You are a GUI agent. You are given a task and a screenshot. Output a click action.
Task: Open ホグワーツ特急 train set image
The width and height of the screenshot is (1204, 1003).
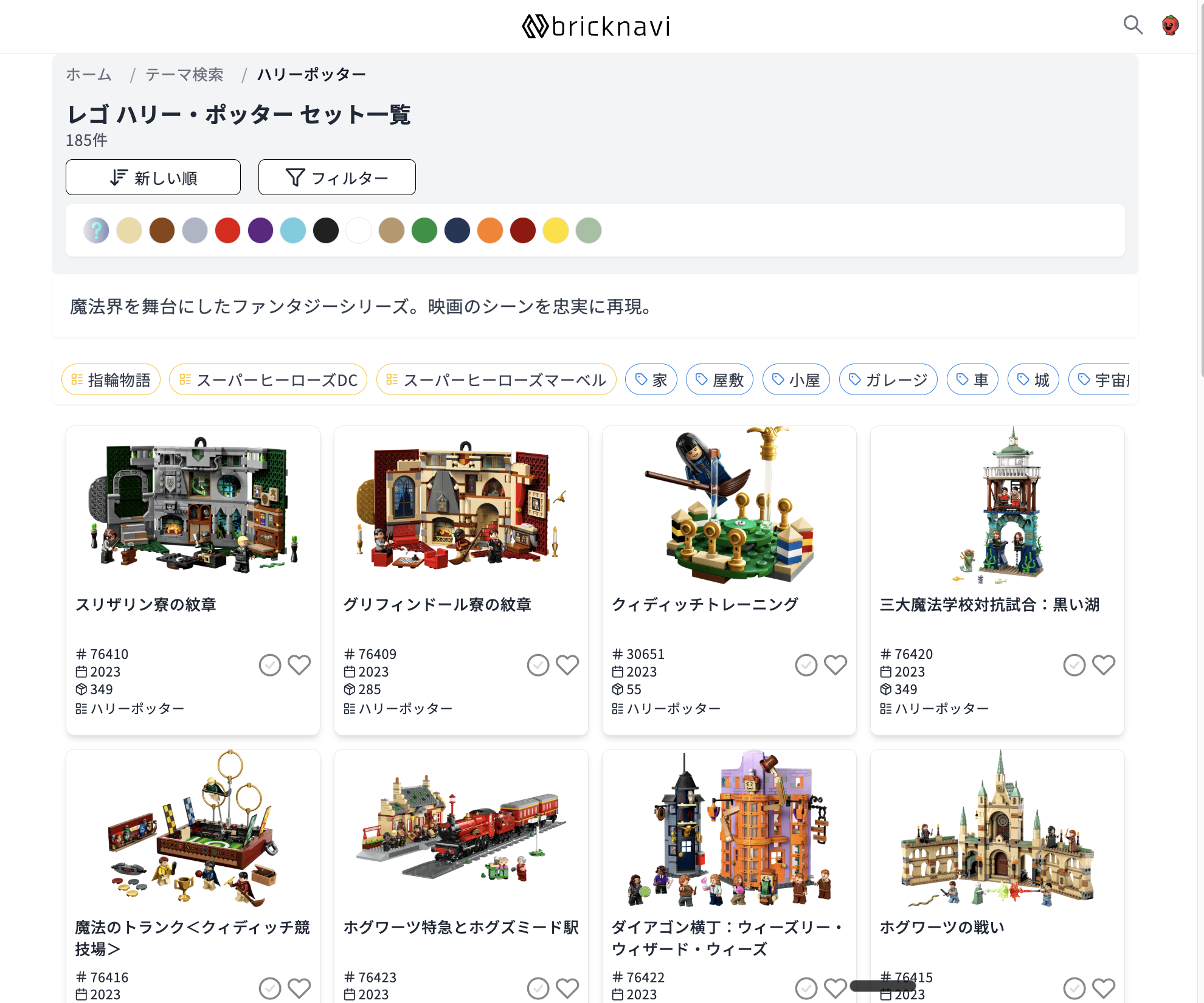(x=461, y=828)
